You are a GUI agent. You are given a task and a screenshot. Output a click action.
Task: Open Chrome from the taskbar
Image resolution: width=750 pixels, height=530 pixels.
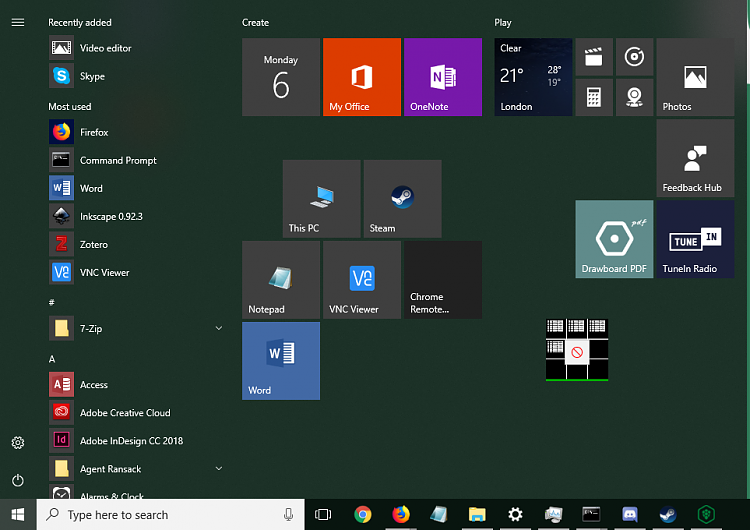363,515
